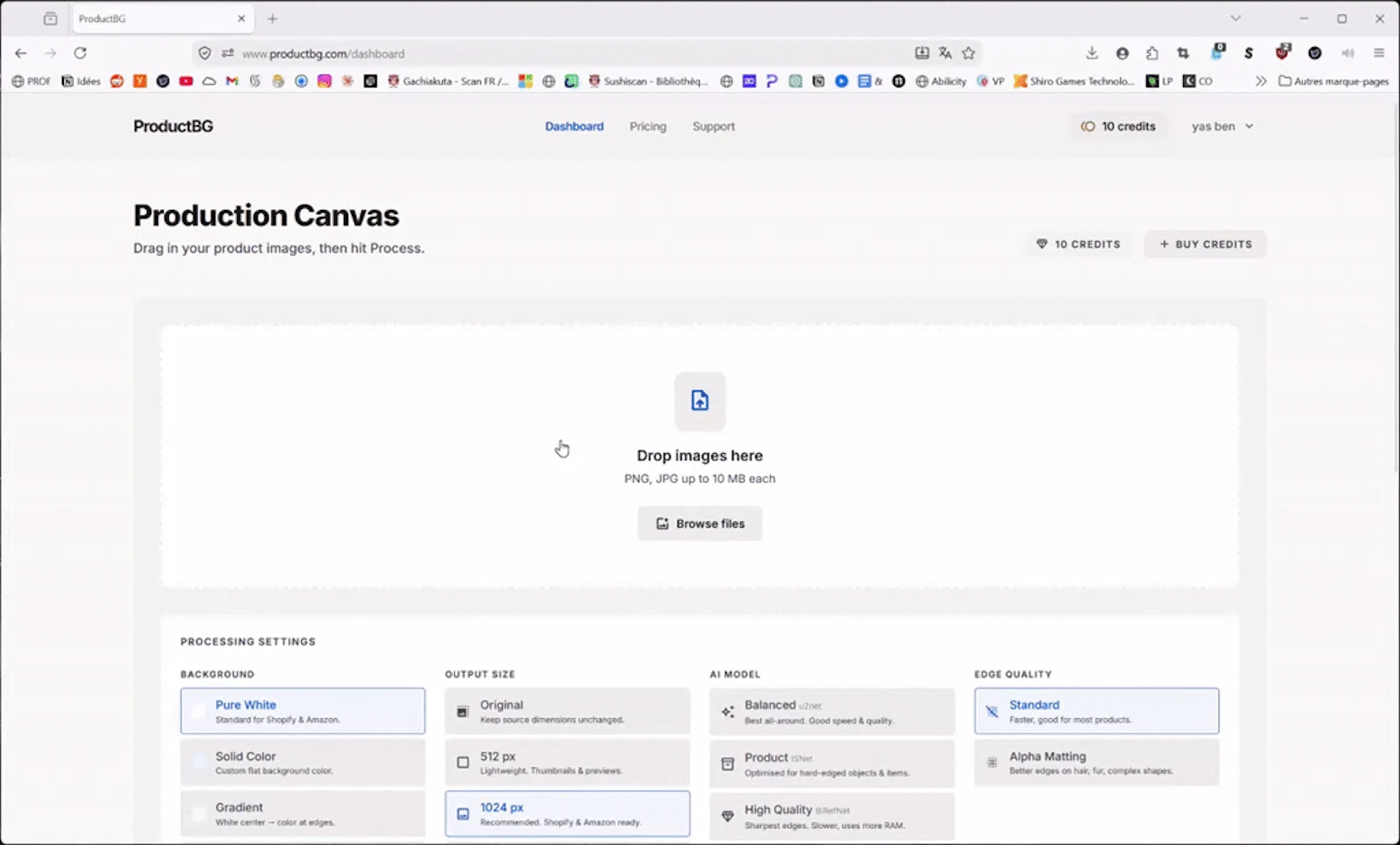Open the 10 credits pill in navbar
The height and width of the screenshot is (845, 1400).
click(x=1118, y=126)
